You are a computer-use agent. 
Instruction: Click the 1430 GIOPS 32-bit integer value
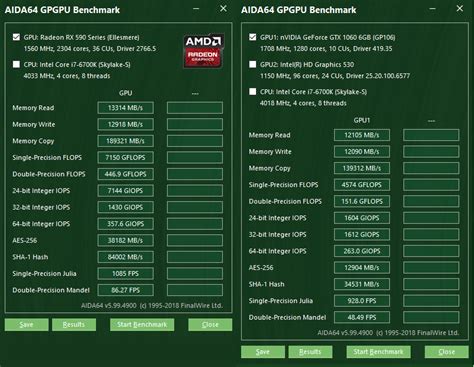tap(125, 207)
